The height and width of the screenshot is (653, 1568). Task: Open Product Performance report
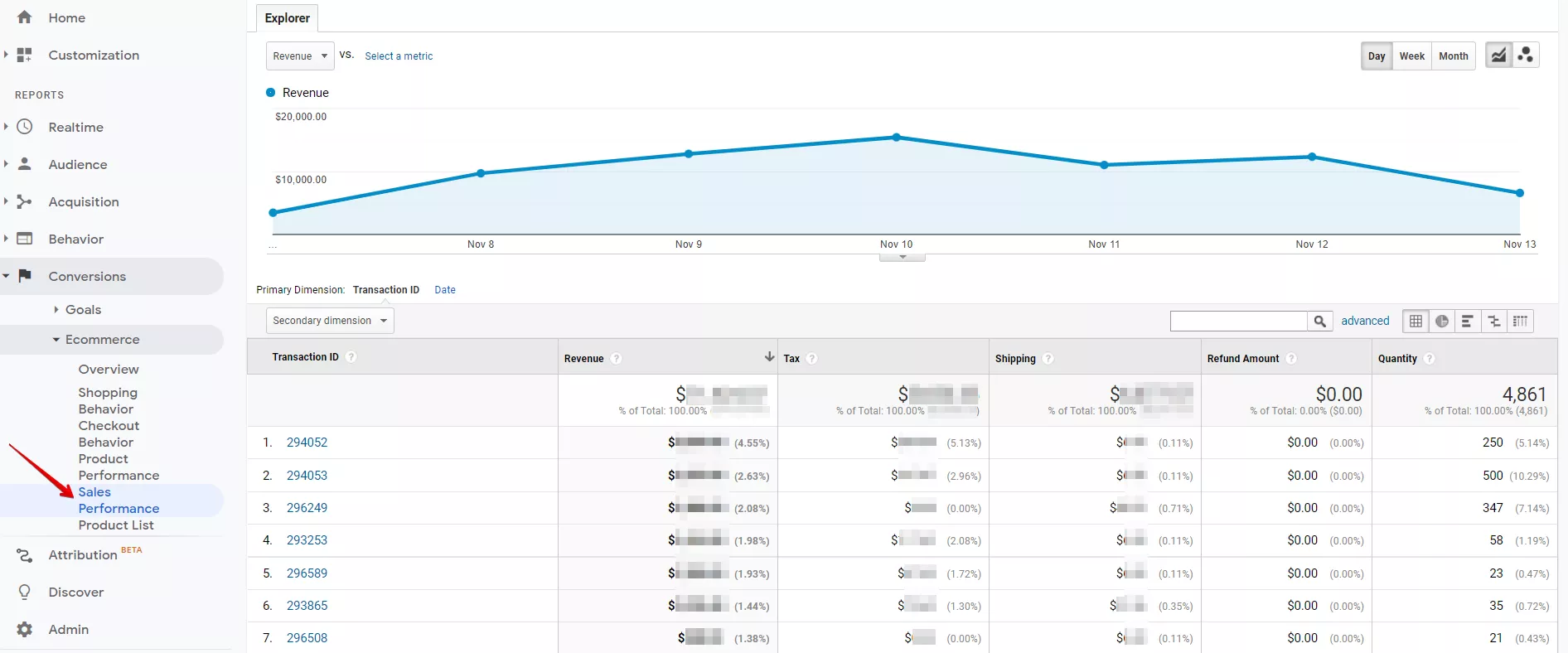point(119,467)
